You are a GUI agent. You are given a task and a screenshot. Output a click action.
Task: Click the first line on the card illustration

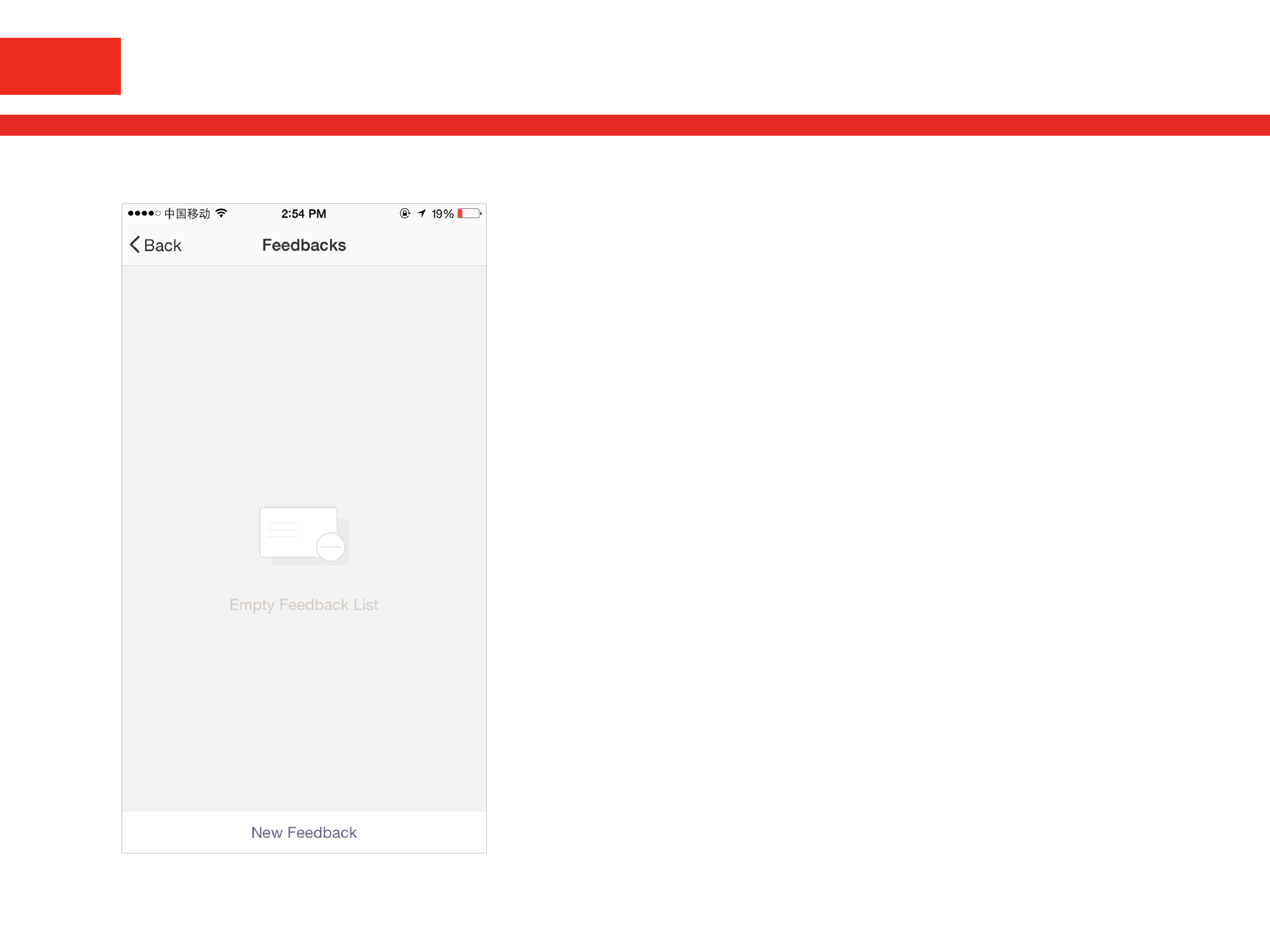[x=283, y=523]
